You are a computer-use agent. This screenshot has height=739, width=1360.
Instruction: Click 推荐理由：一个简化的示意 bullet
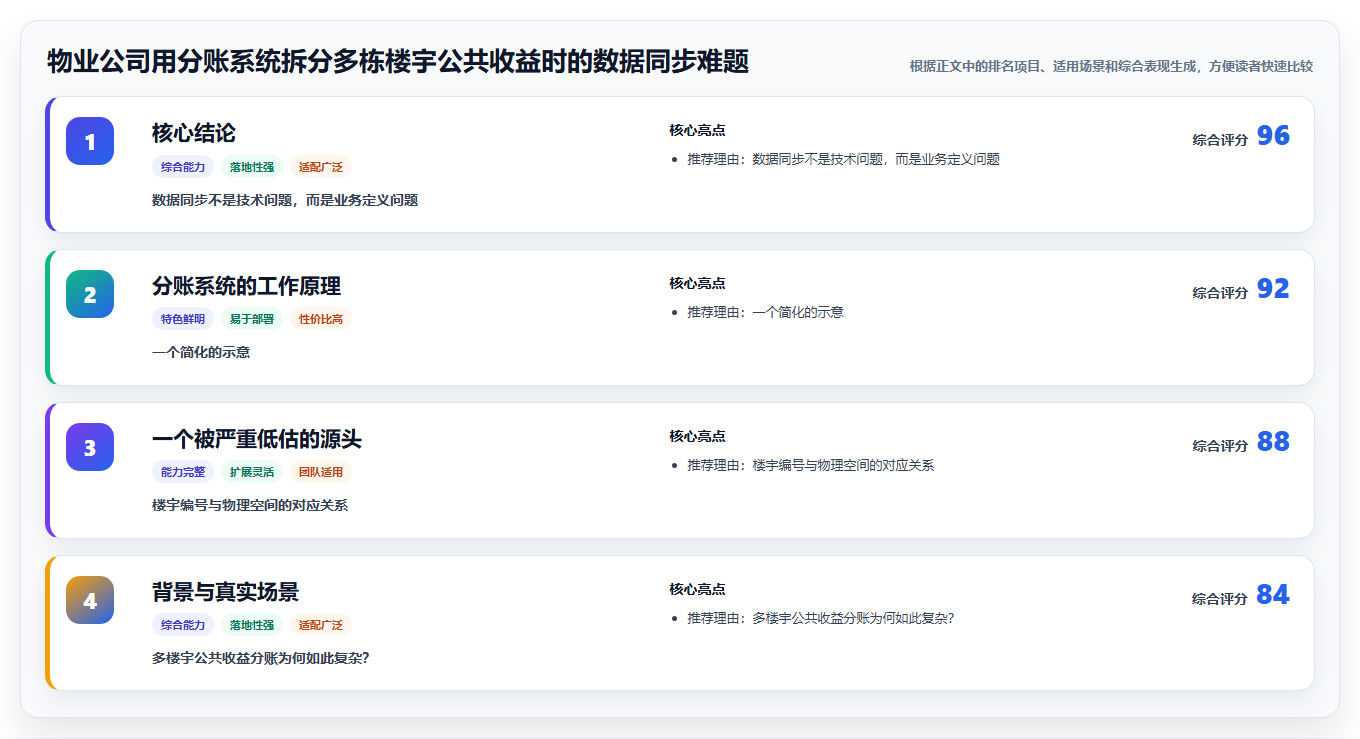coord(766,312)
